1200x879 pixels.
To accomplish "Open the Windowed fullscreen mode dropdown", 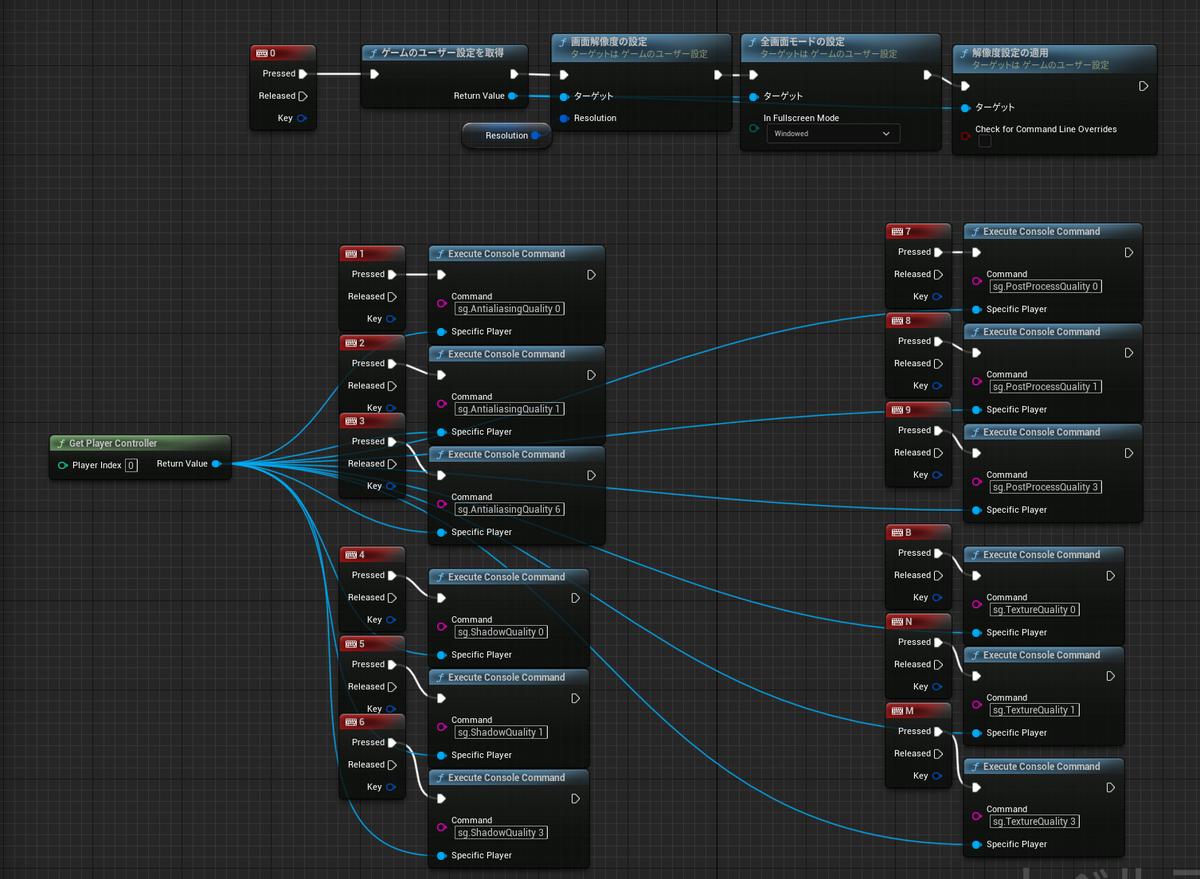I will [x=832, y=133].
